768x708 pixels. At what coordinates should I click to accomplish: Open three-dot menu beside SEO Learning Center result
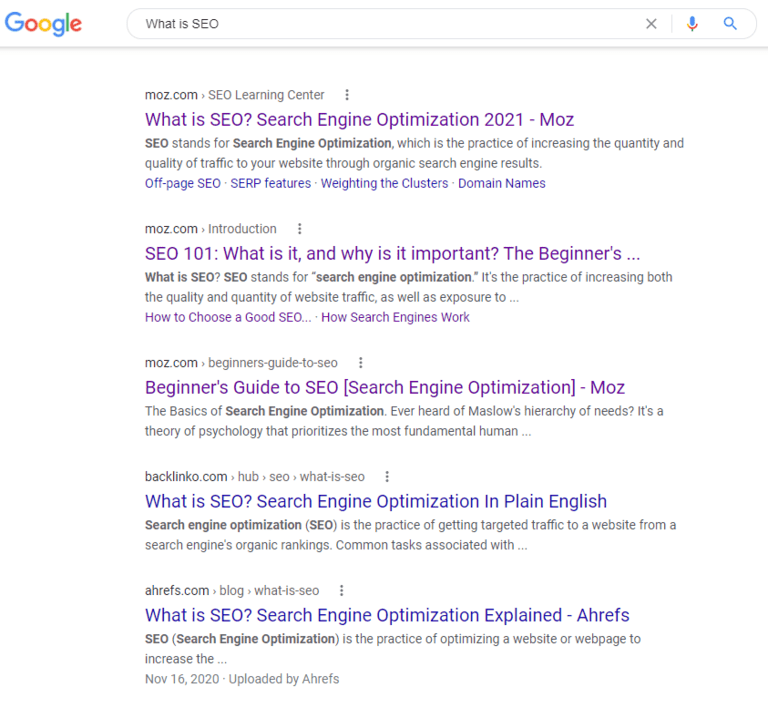[x=347, y=95]
